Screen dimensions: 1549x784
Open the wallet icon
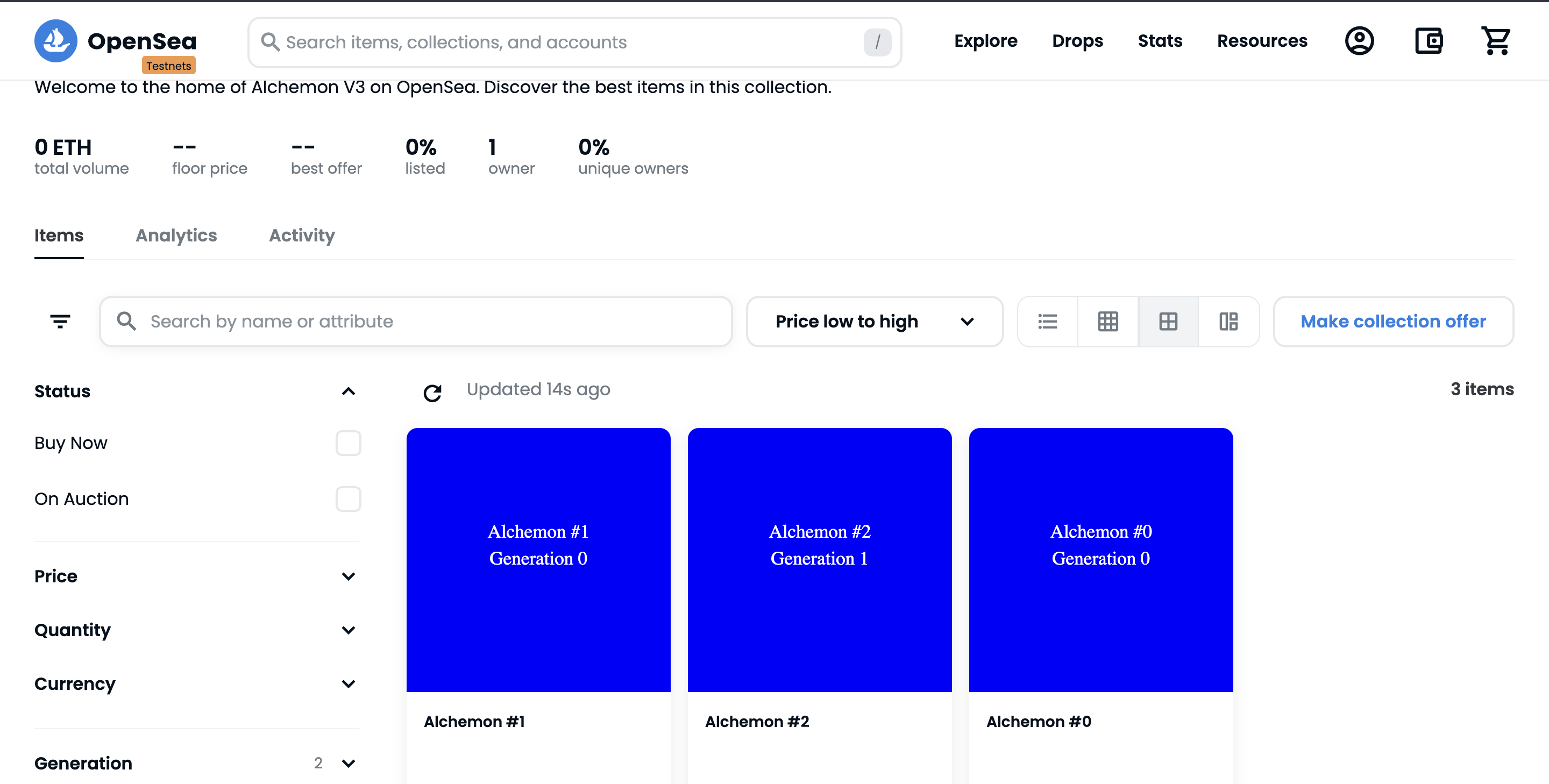(1428, 41)
